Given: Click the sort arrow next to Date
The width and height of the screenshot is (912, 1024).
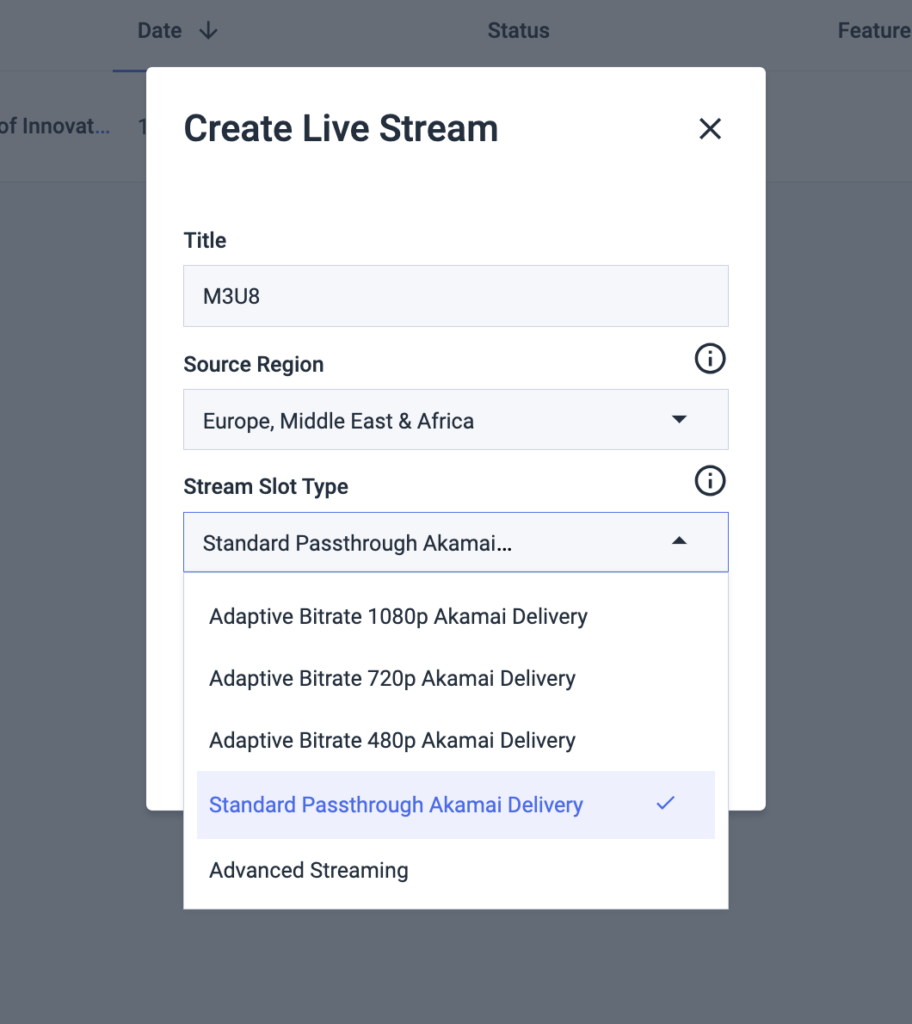Looking at the screenshot, I should pos(207,31).
